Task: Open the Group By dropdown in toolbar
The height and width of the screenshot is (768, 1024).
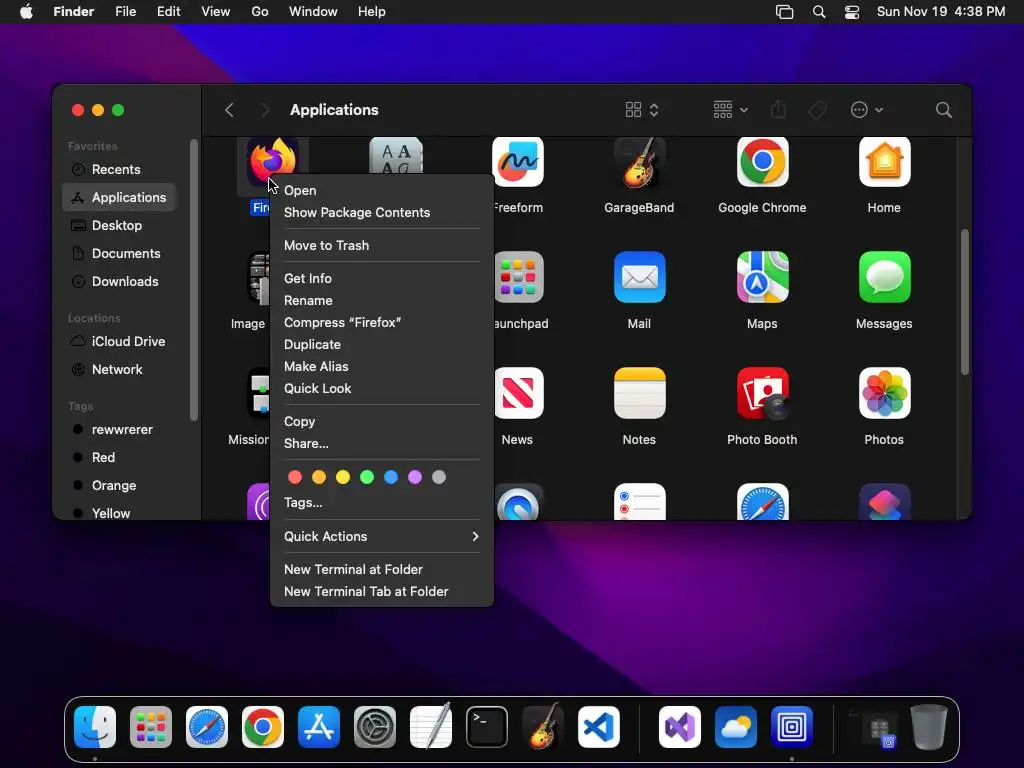Action: (730, 110)
